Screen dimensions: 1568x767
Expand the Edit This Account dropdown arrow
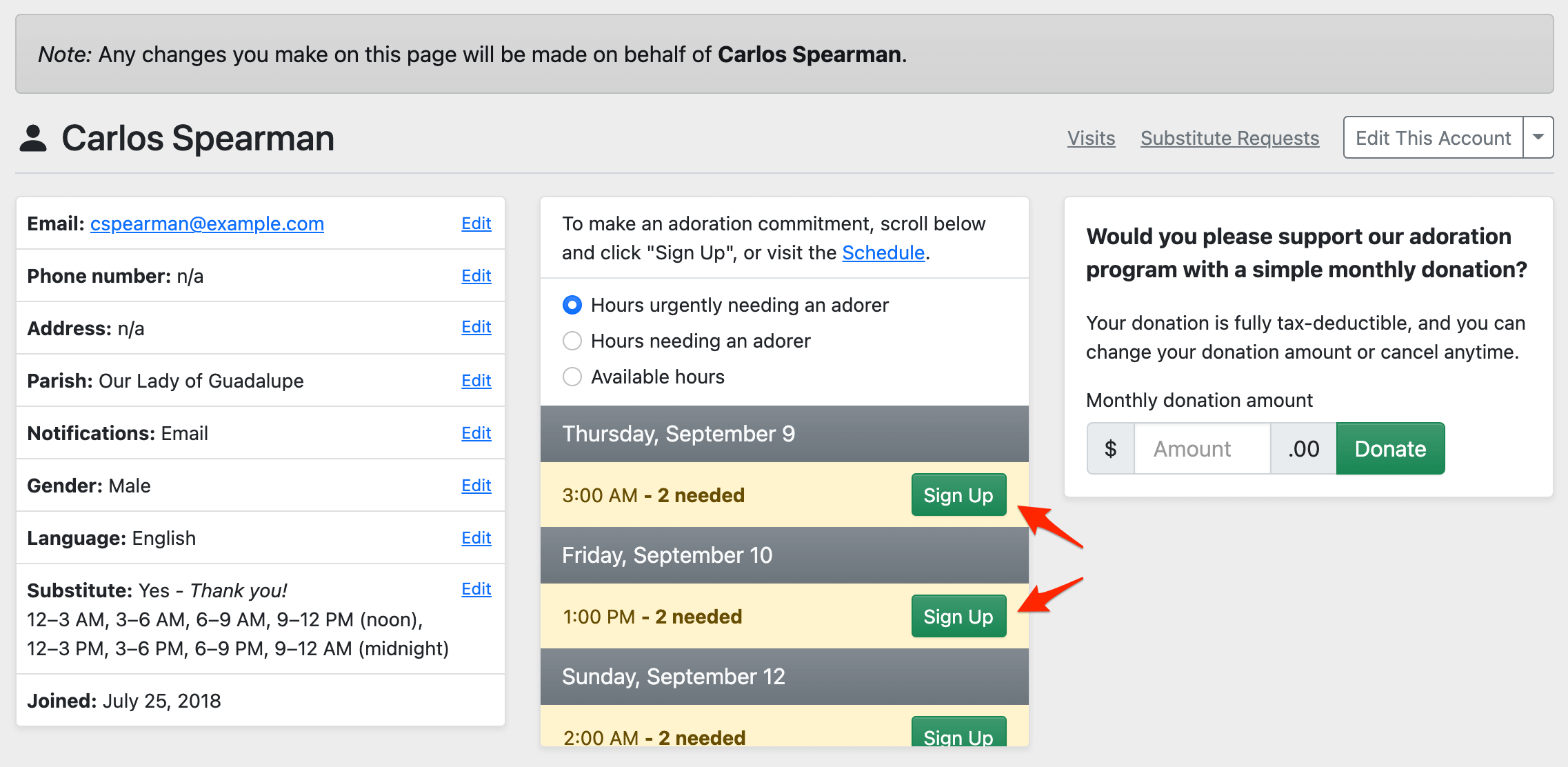(x=1538, y=137)
